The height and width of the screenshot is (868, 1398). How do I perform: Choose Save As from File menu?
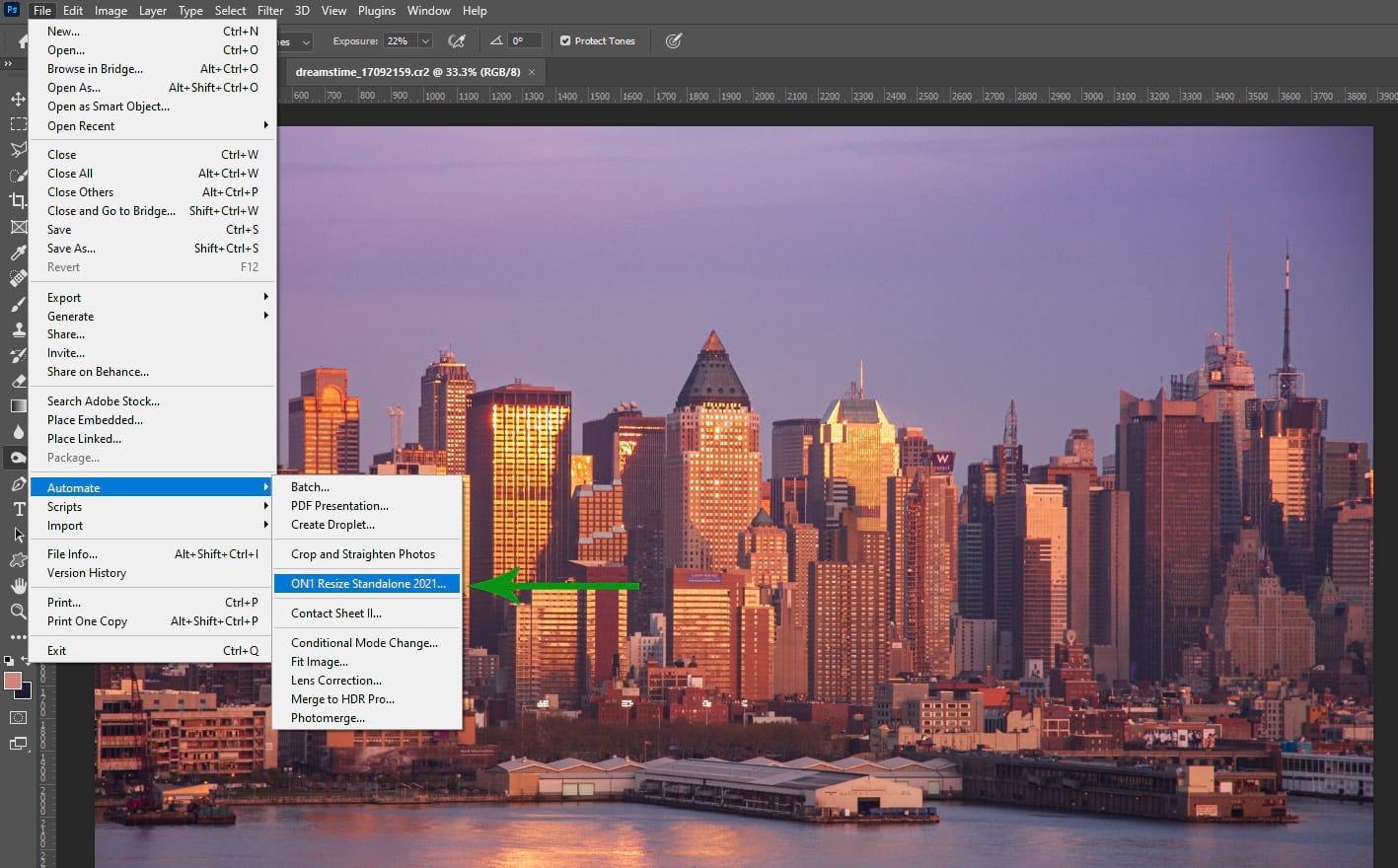click(x=153, y=248)
